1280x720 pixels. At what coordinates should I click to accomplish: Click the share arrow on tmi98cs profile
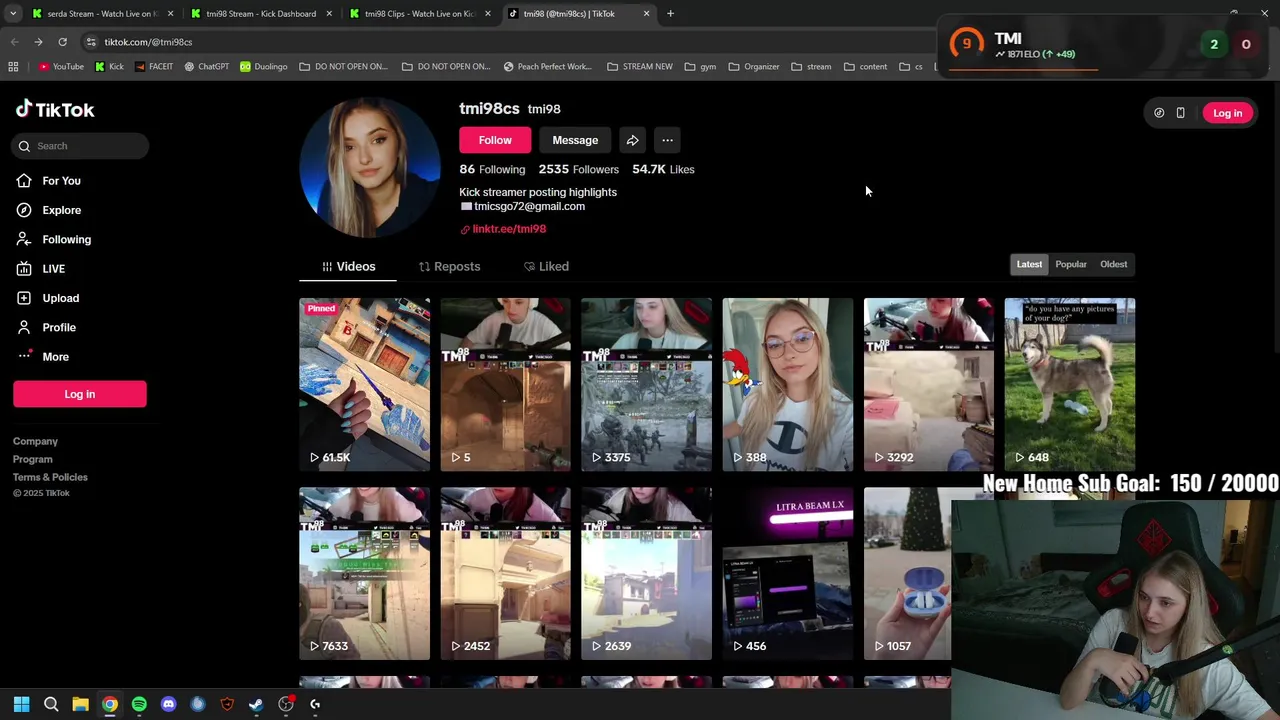[632, 140]
